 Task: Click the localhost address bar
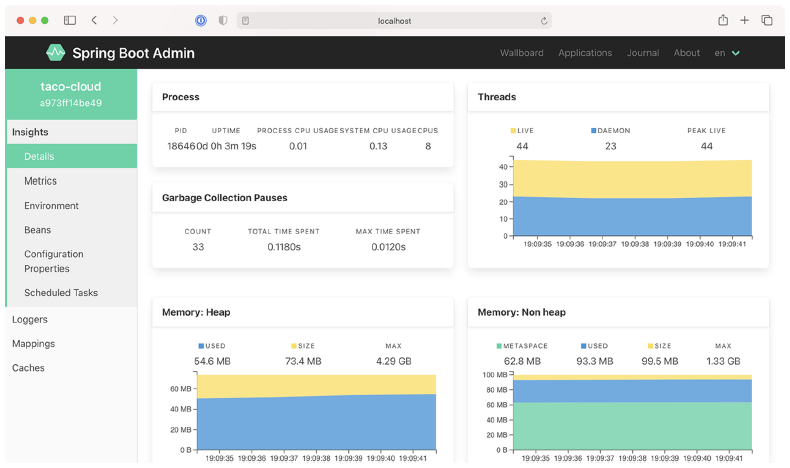394,20
